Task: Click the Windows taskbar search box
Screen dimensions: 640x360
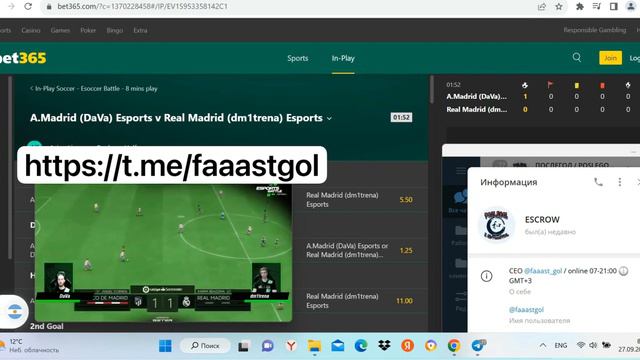Action: [x=205, y=346]
